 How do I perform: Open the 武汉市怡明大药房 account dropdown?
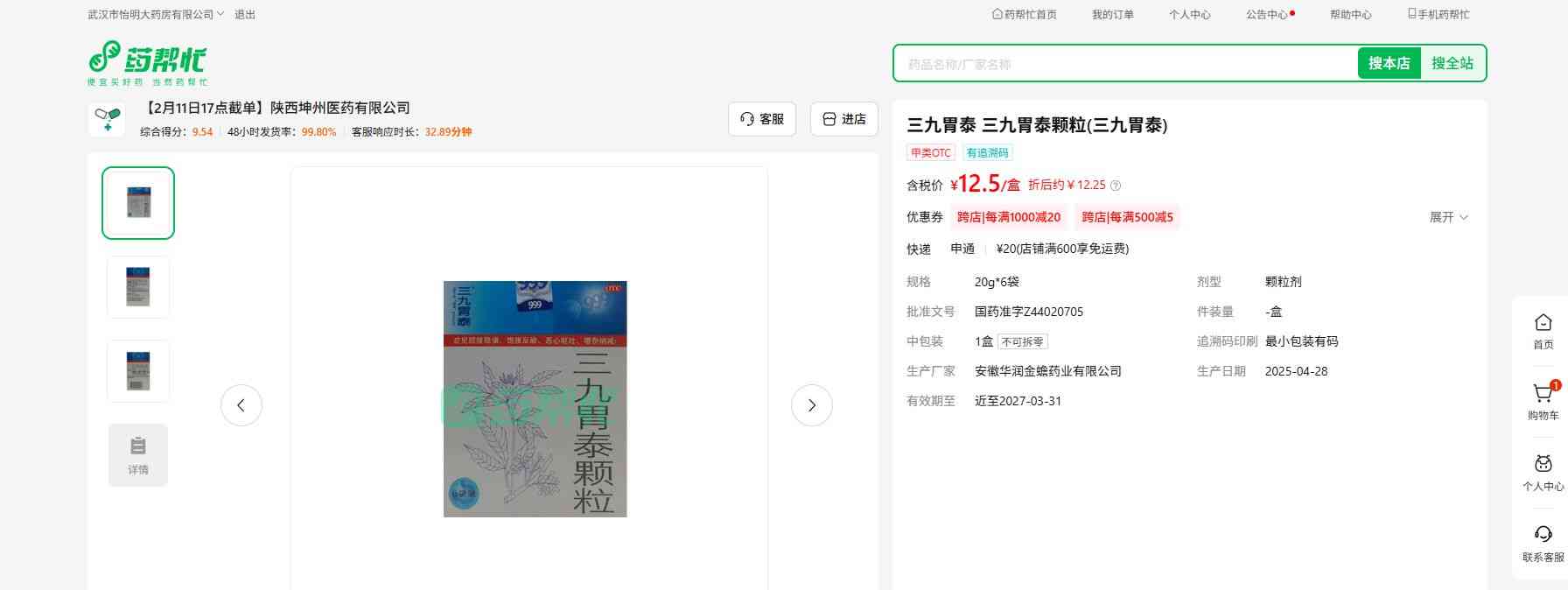[x=156, y=15]
